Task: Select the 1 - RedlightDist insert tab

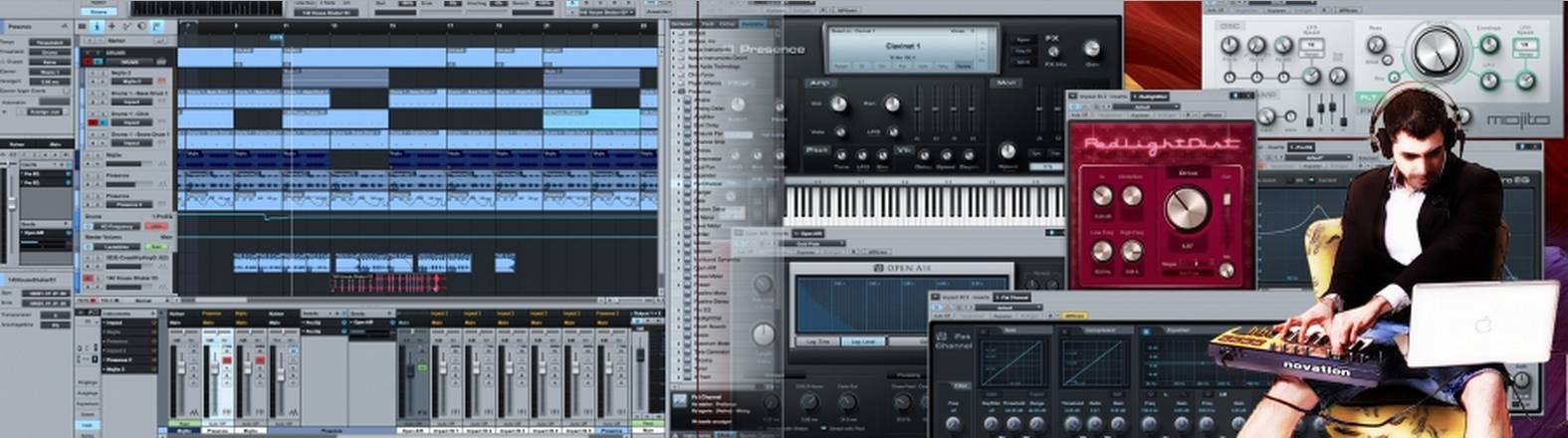Action: (1150, 97)
